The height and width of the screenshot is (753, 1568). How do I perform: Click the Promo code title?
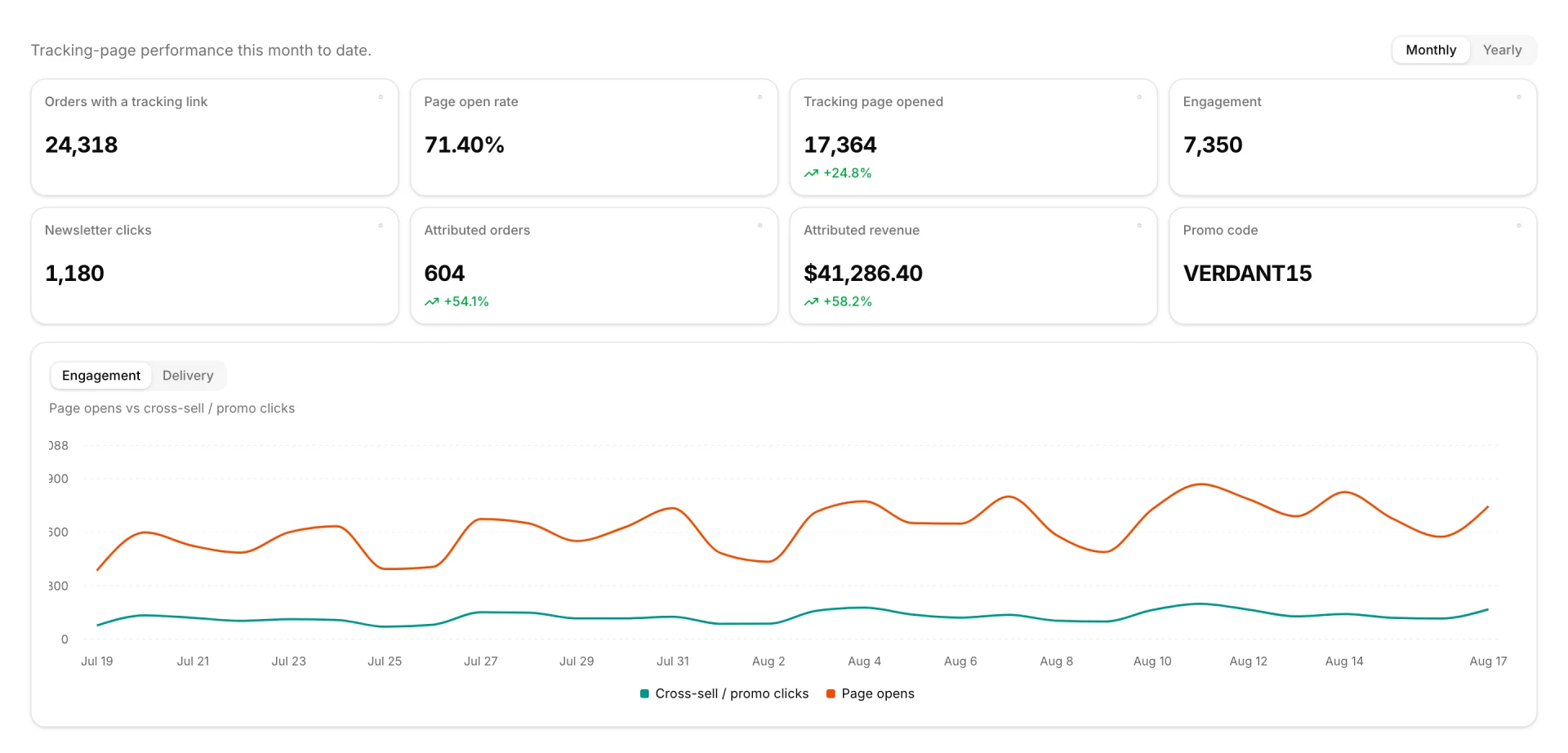(1220, 230)
